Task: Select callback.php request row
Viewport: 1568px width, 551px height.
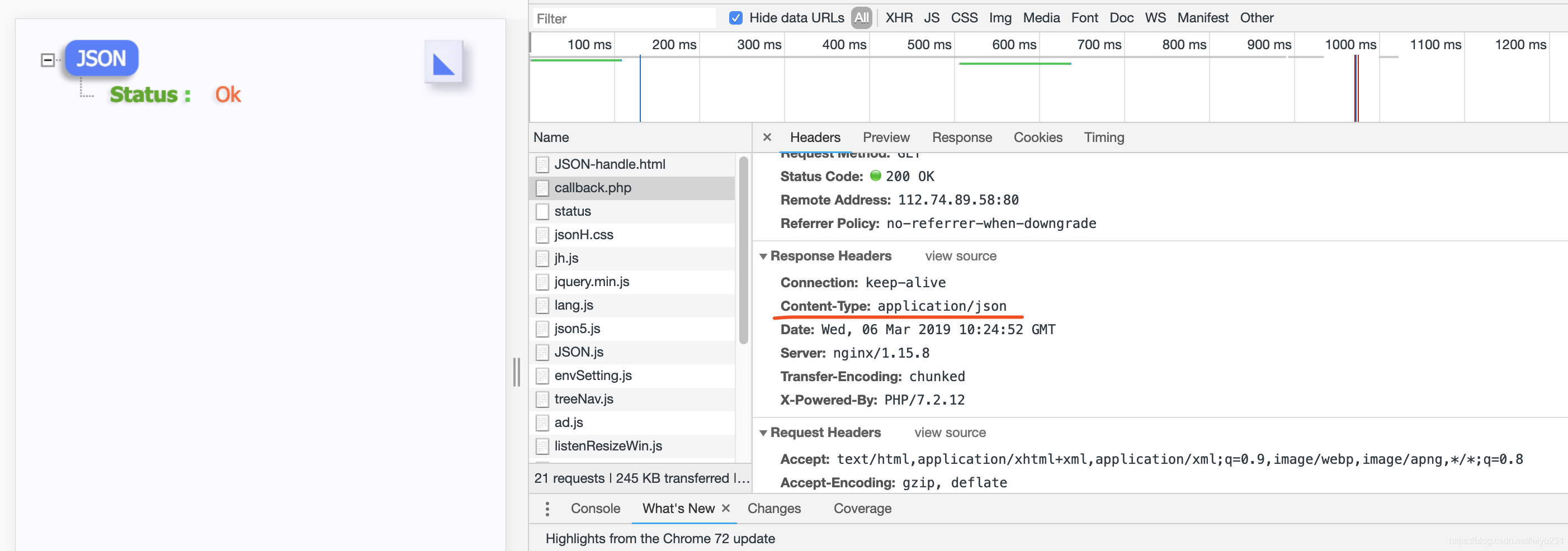Action: point(632,188)
